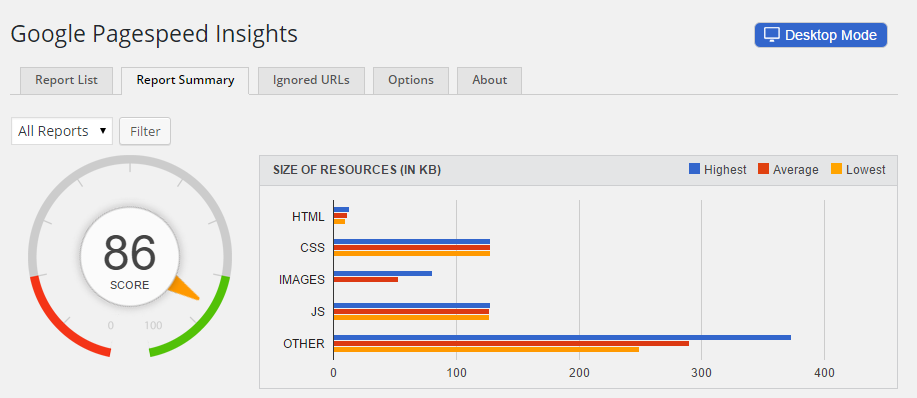Click the Filter button

point(145,131)
